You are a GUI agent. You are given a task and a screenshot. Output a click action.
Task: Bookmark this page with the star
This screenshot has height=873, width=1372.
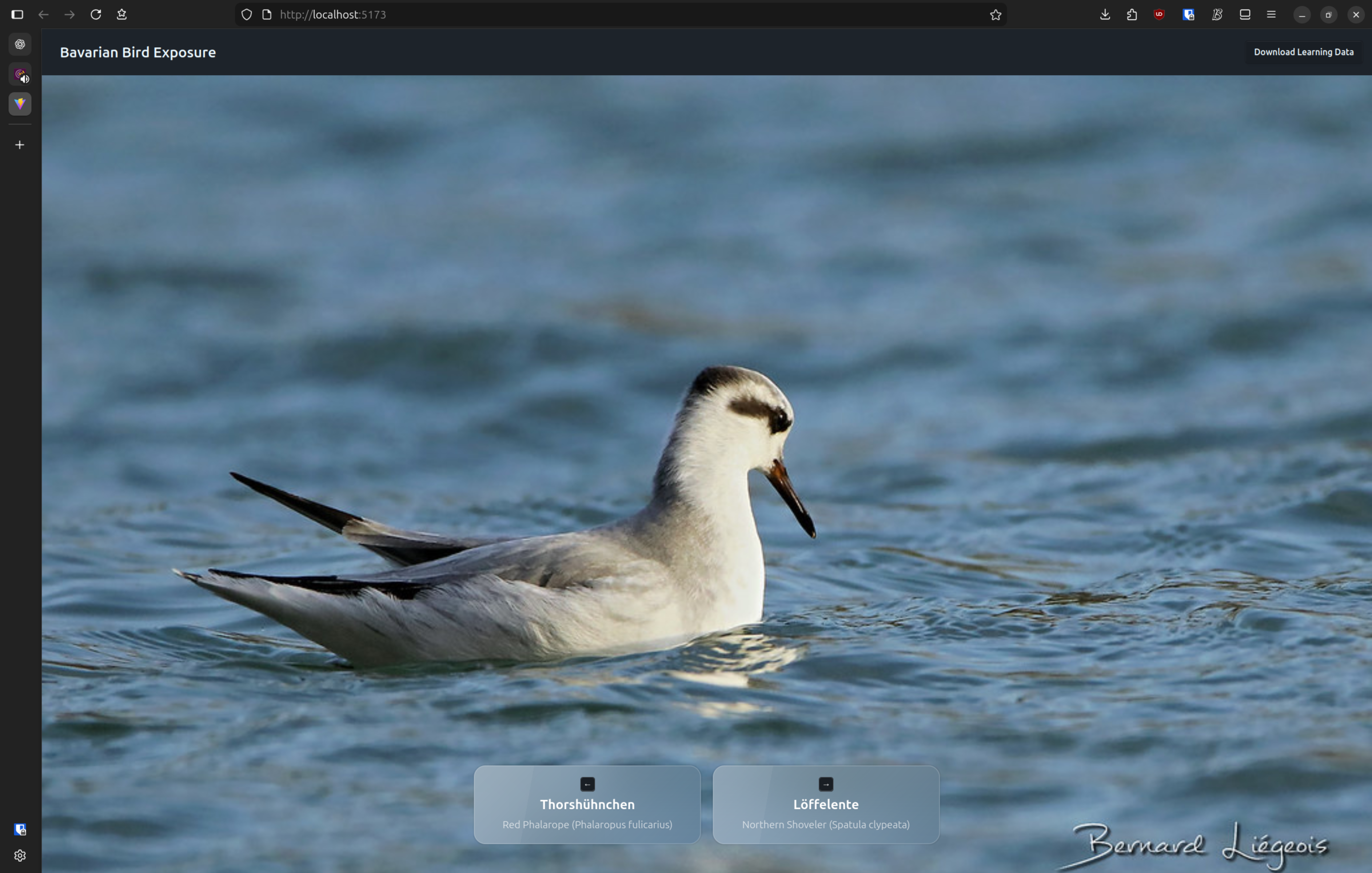tap(995, 15)
